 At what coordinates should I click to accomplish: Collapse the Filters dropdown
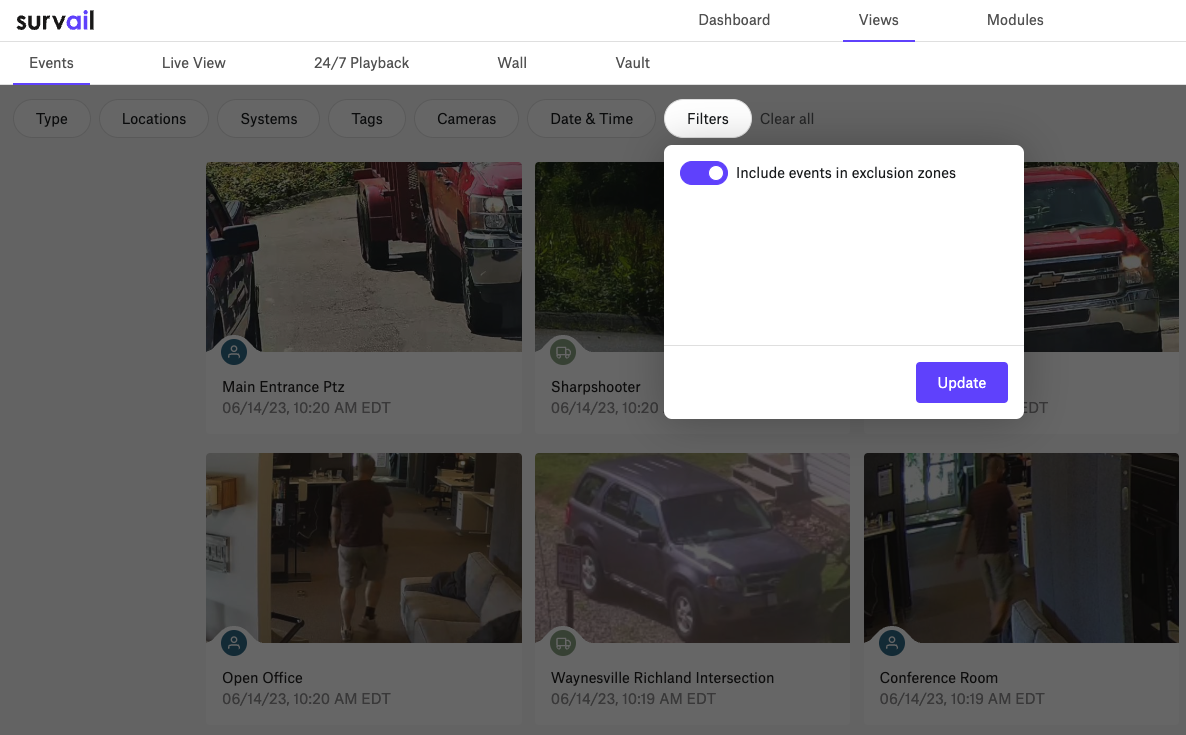[x=708, y=119]
